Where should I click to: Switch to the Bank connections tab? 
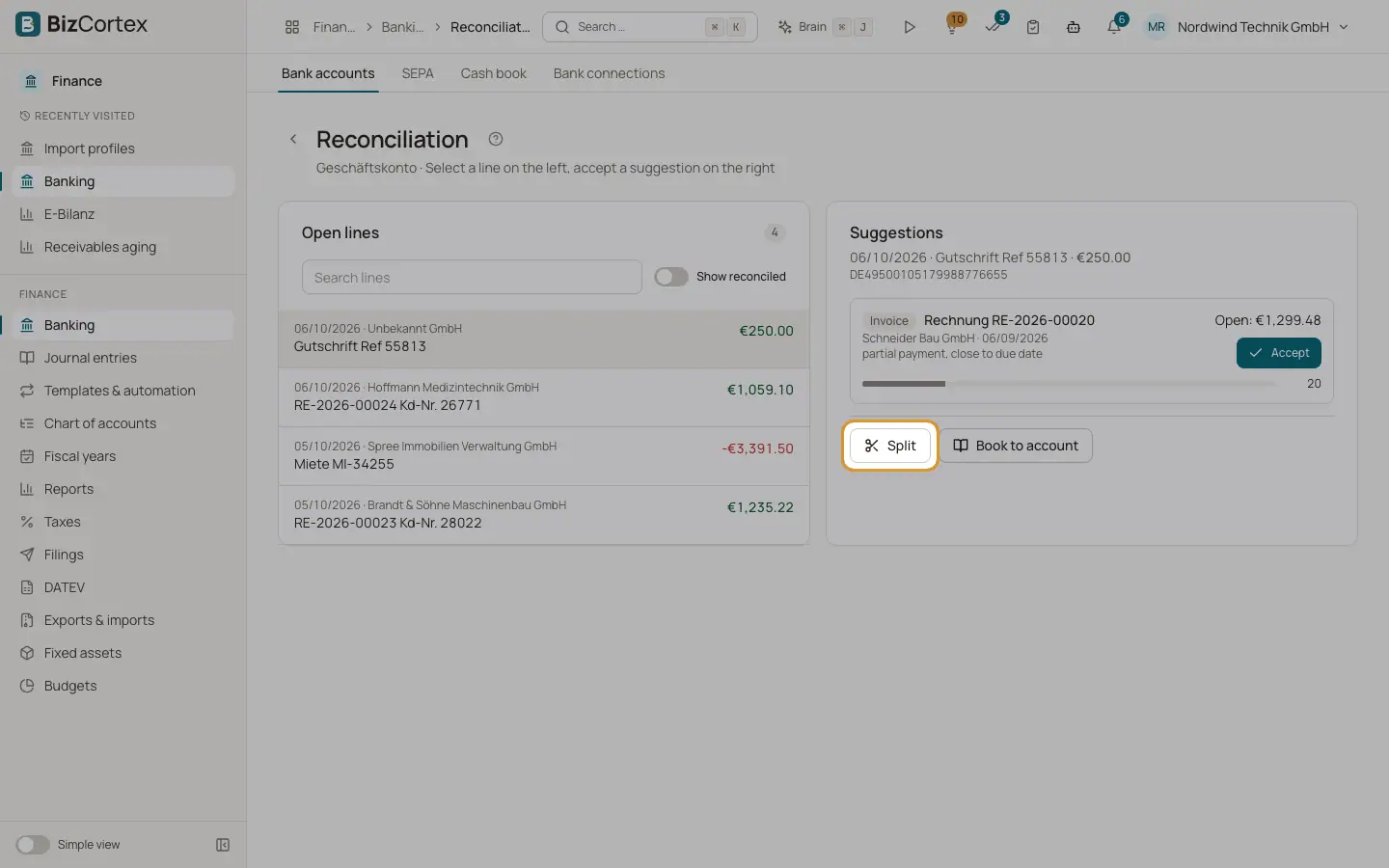pos(609,73)
